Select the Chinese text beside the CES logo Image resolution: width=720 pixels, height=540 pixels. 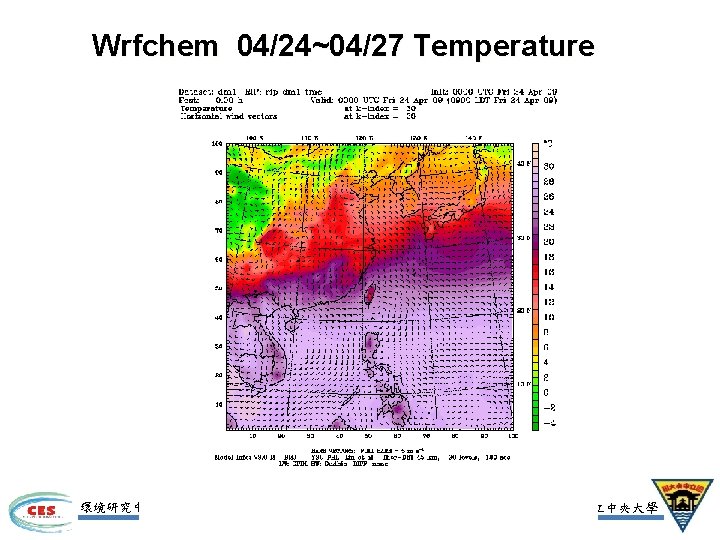pos(109,507)
